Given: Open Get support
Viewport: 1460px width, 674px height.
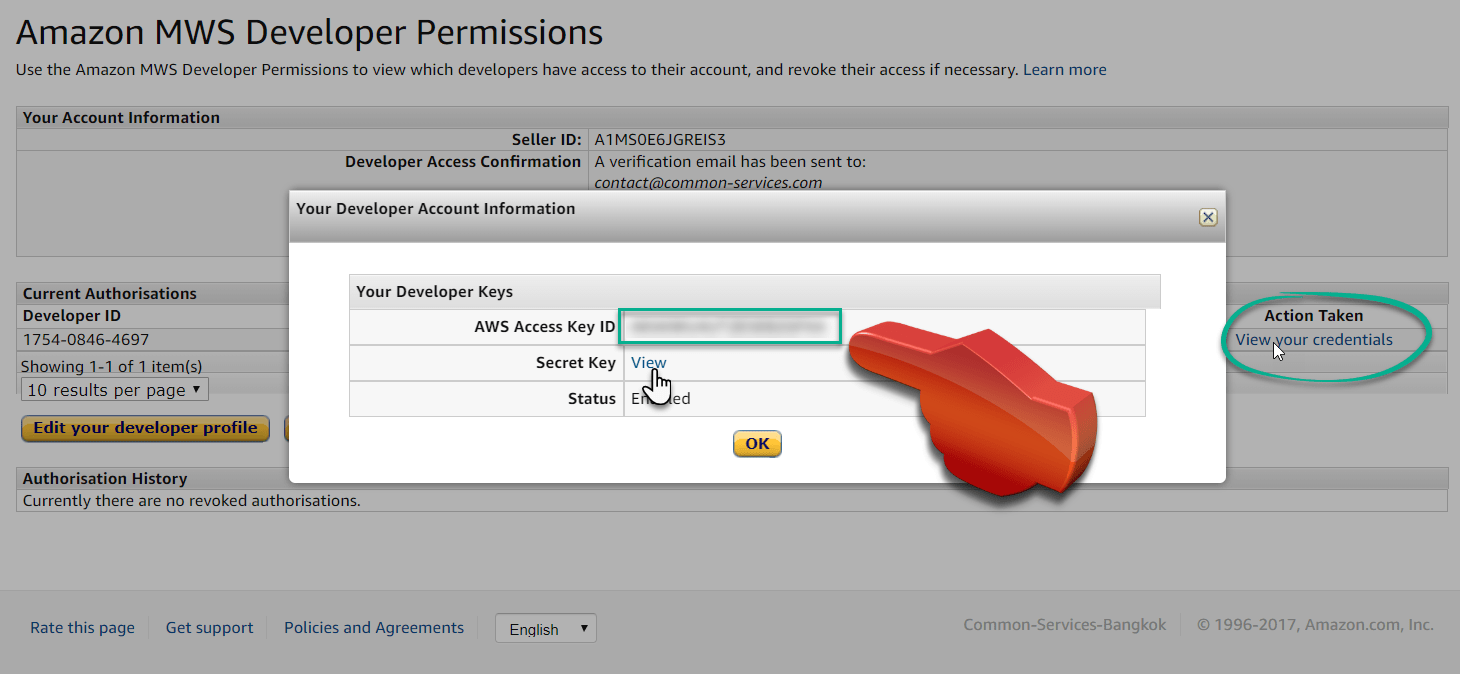Looking at the screenshot, I should (209, 628).
